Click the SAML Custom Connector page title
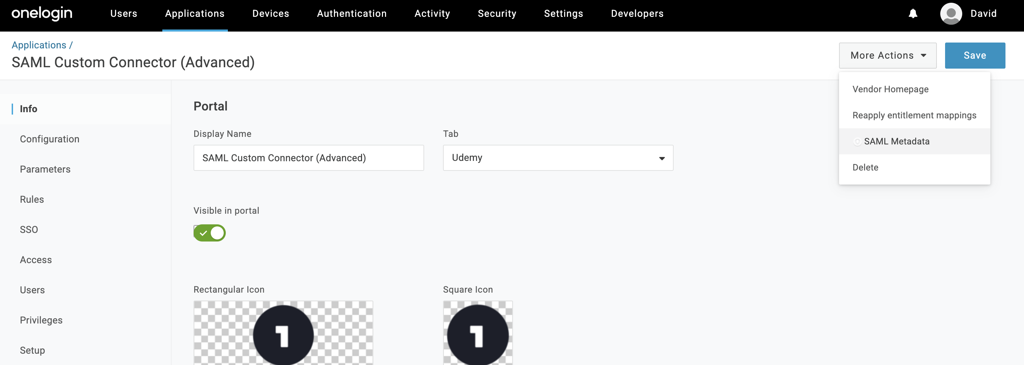Screen dimensions: 1024x365 tap(133, 63)
